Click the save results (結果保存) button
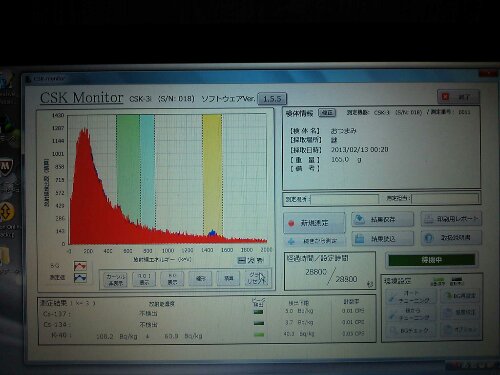The height and width of the screenshot is (375, 500). [383, 219]
